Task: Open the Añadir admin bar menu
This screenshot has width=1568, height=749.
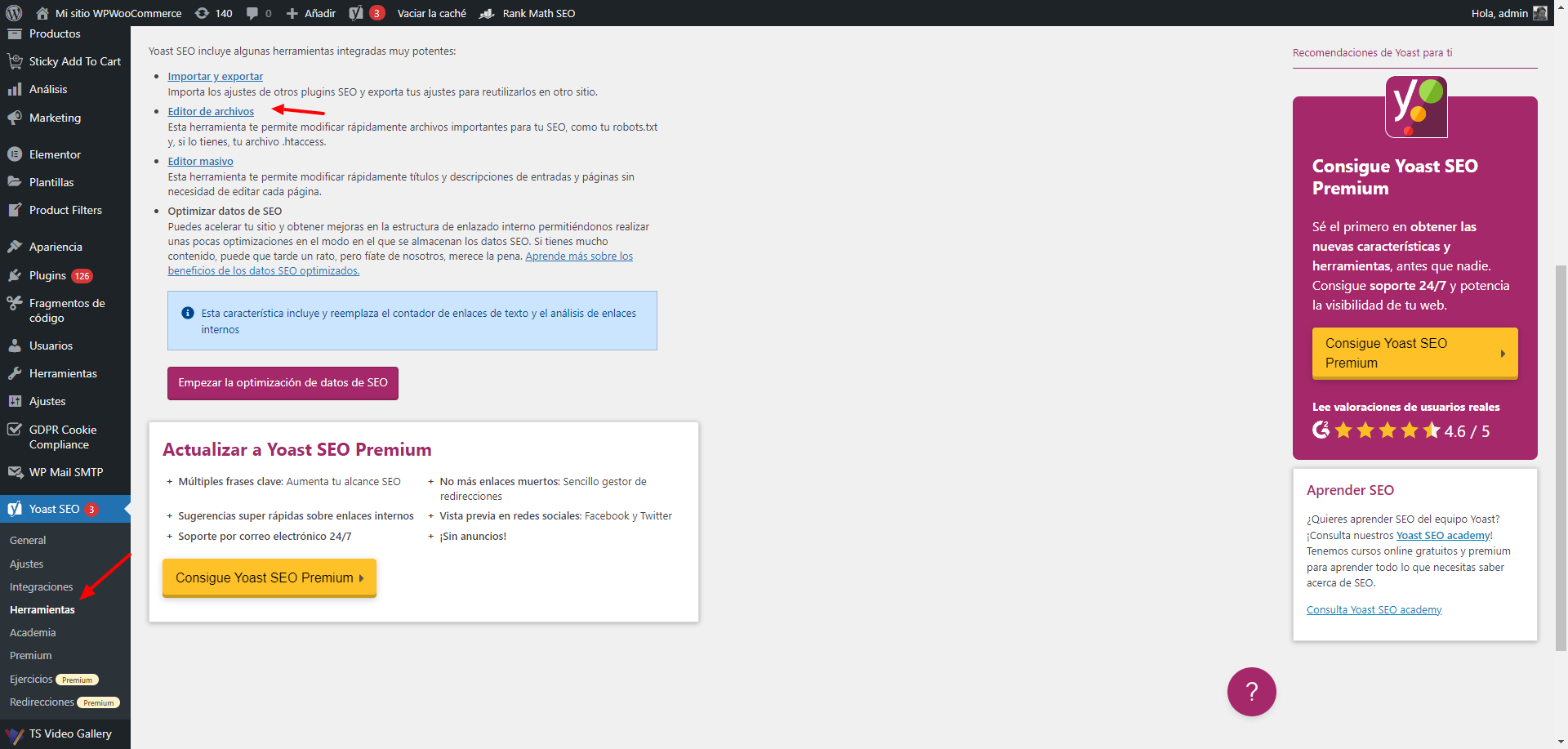Action: (310, 13)
